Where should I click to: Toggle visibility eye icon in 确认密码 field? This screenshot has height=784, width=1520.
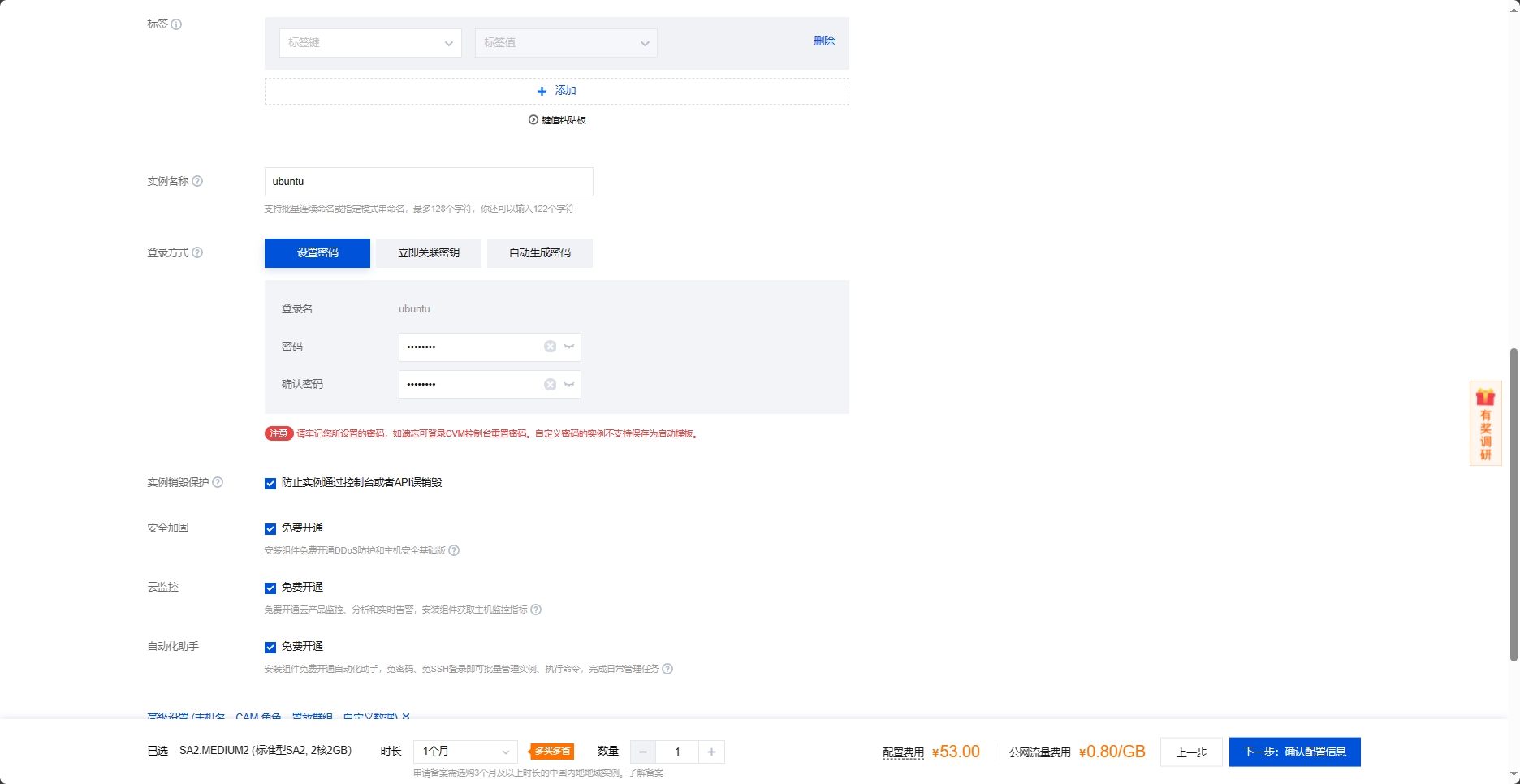click(569, 385)
